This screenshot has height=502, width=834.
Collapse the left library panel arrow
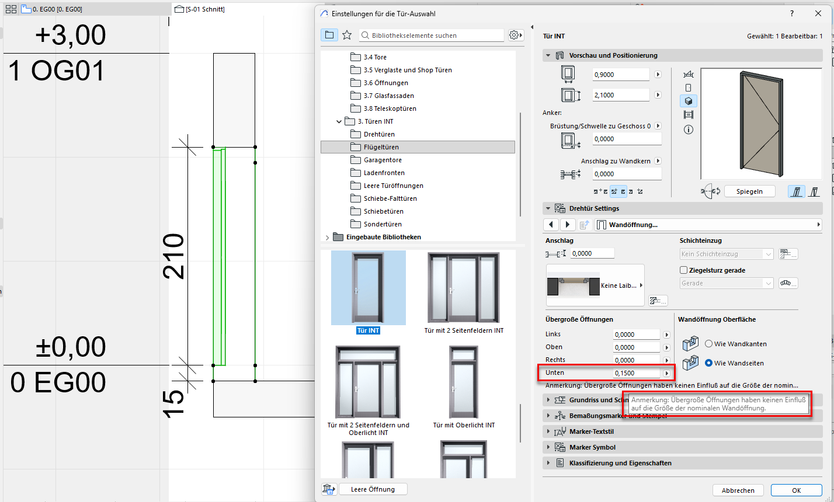(532, 27)
